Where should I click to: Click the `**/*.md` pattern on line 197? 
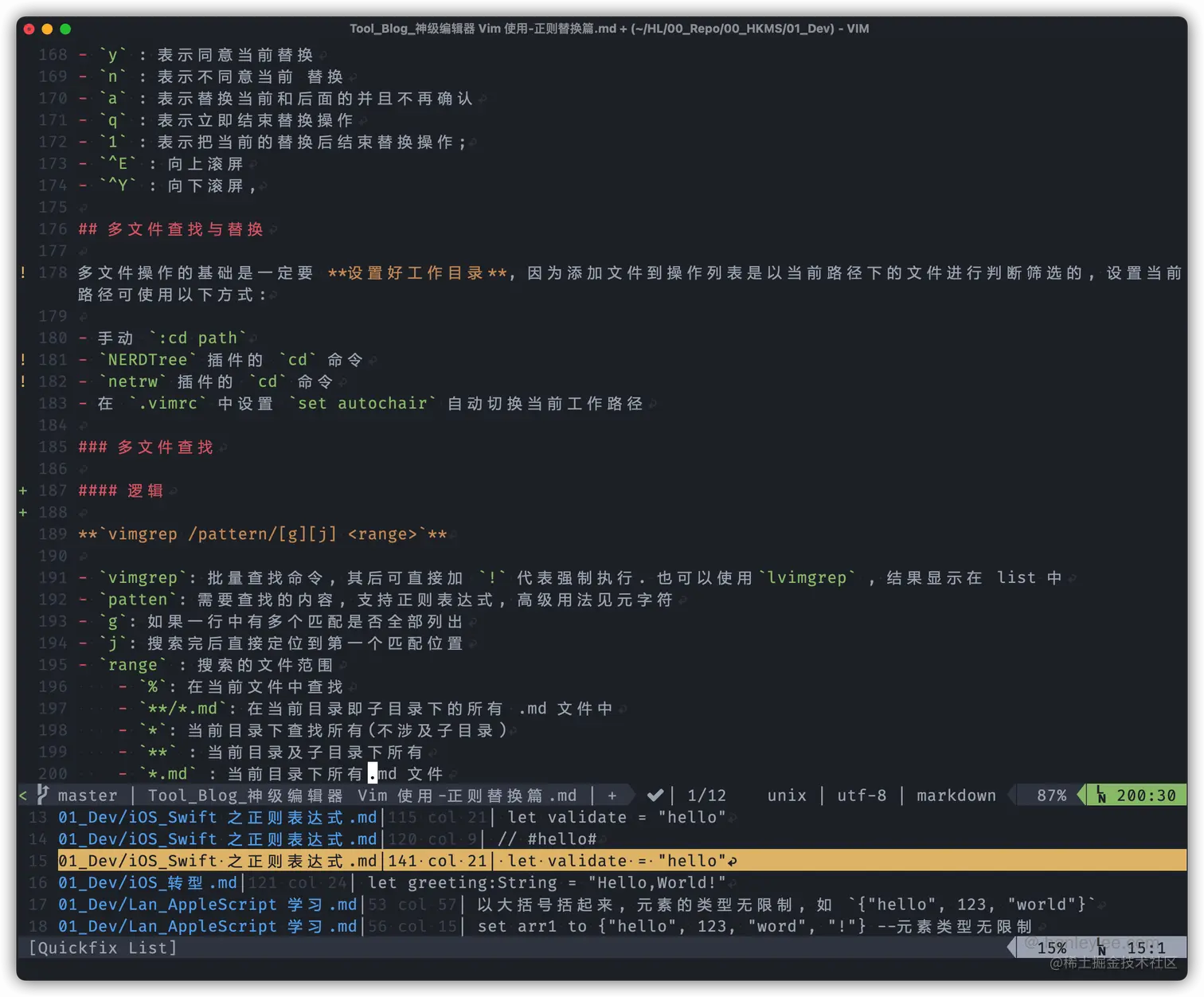182,708
